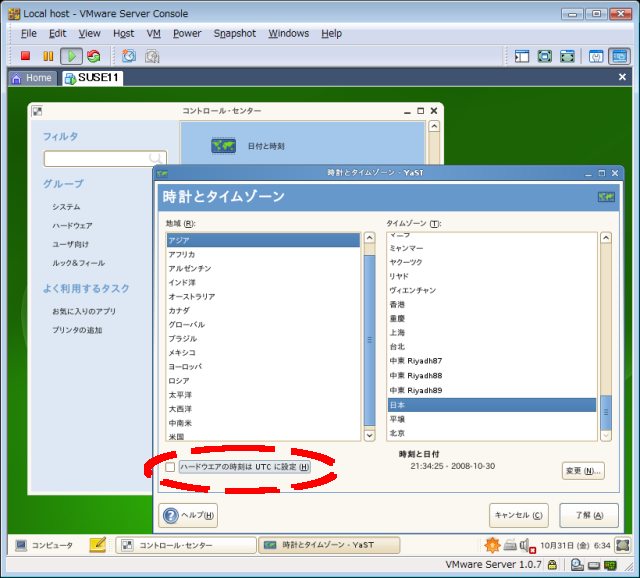Click the green Power On play icon
This screenshot has height=578, width=640.
coord(71,56)
